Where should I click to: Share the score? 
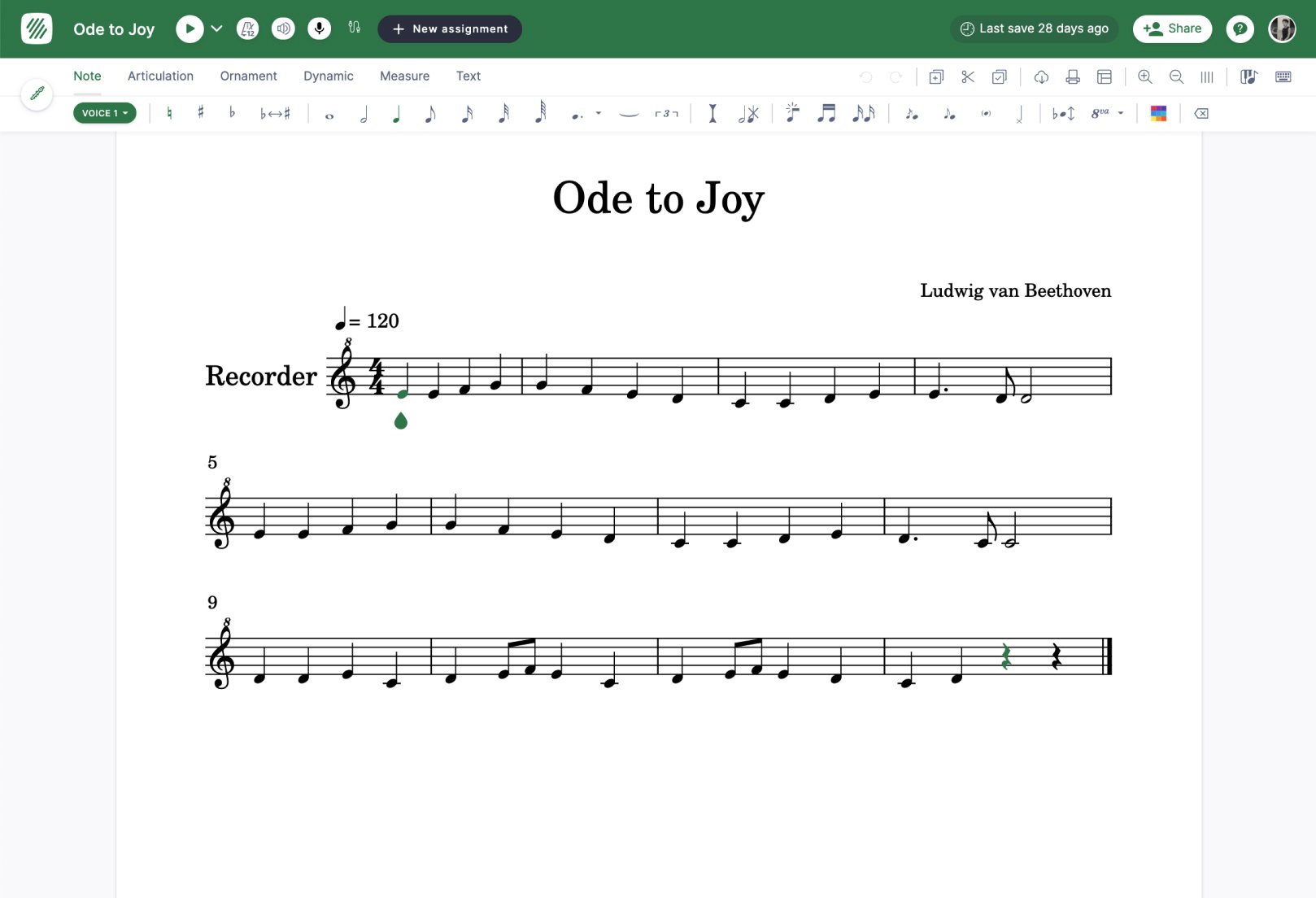point(1172,29)
